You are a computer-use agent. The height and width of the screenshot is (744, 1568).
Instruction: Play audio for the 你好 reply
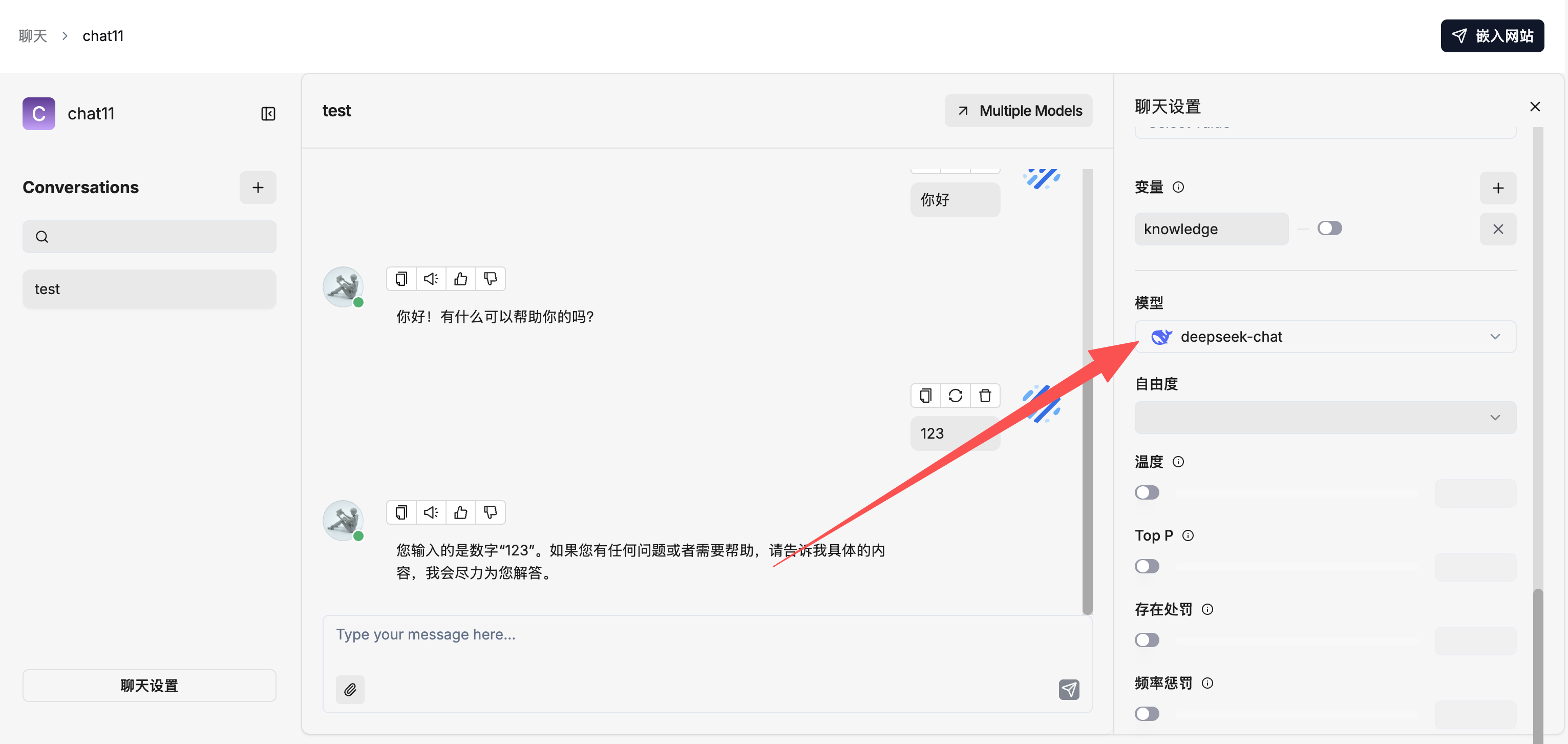coord(431,279)
